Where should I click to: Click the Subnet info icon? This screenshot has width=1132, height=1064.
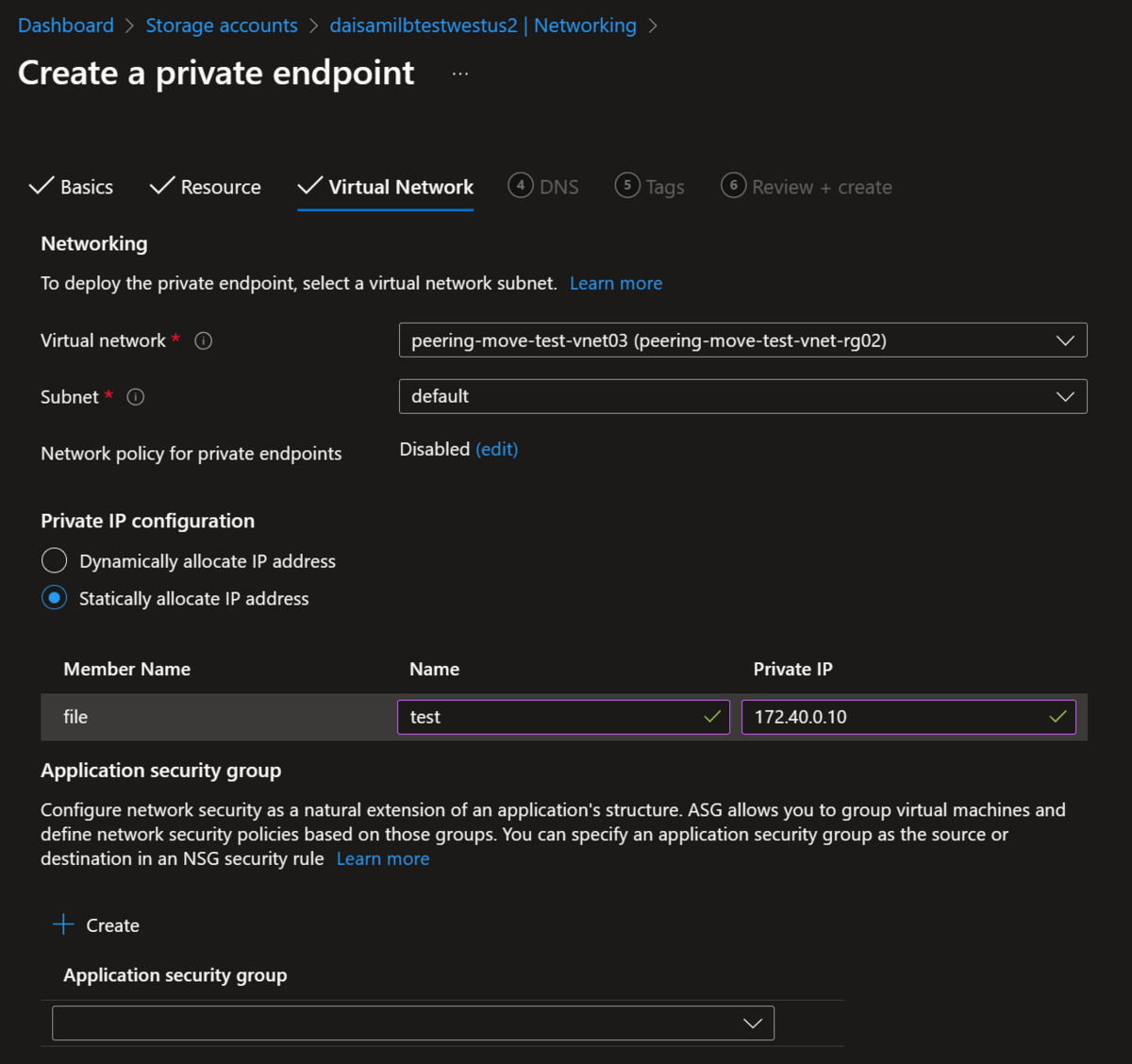(136, 397)
